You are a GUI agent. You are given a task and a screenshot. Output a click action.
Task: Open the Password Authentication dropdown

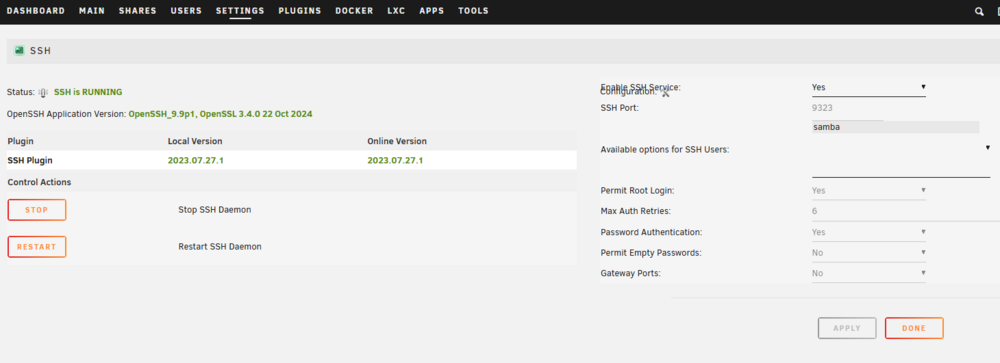(869, 232)
